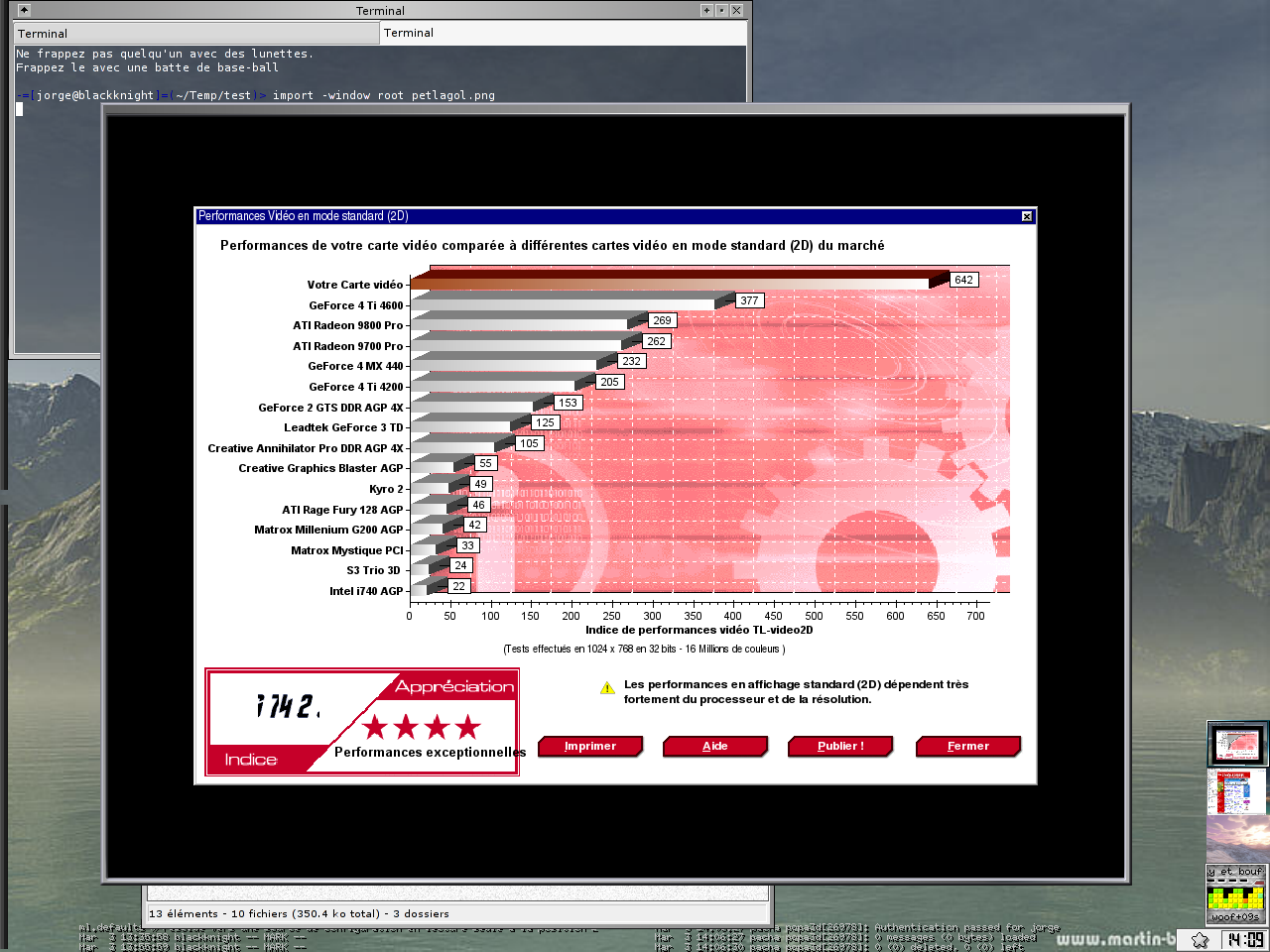
Task: Click the Fermer button
Action: [968, 746]
